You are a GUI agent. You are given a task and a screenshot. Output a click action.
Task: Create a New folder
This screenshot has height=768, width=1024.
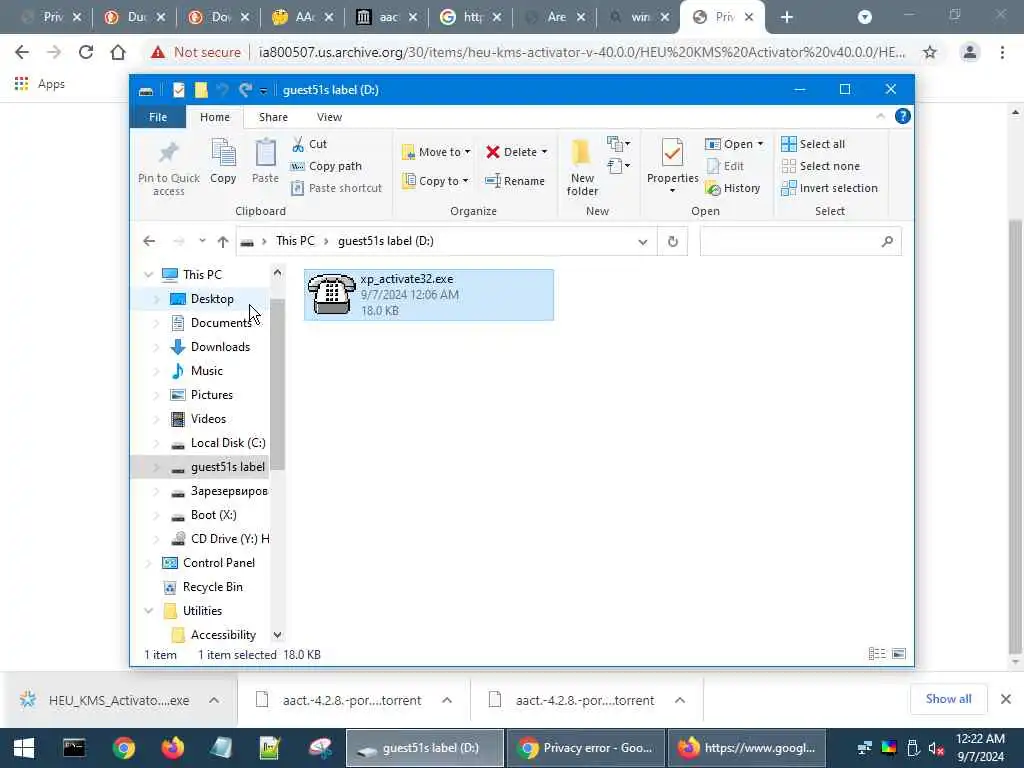582,167
